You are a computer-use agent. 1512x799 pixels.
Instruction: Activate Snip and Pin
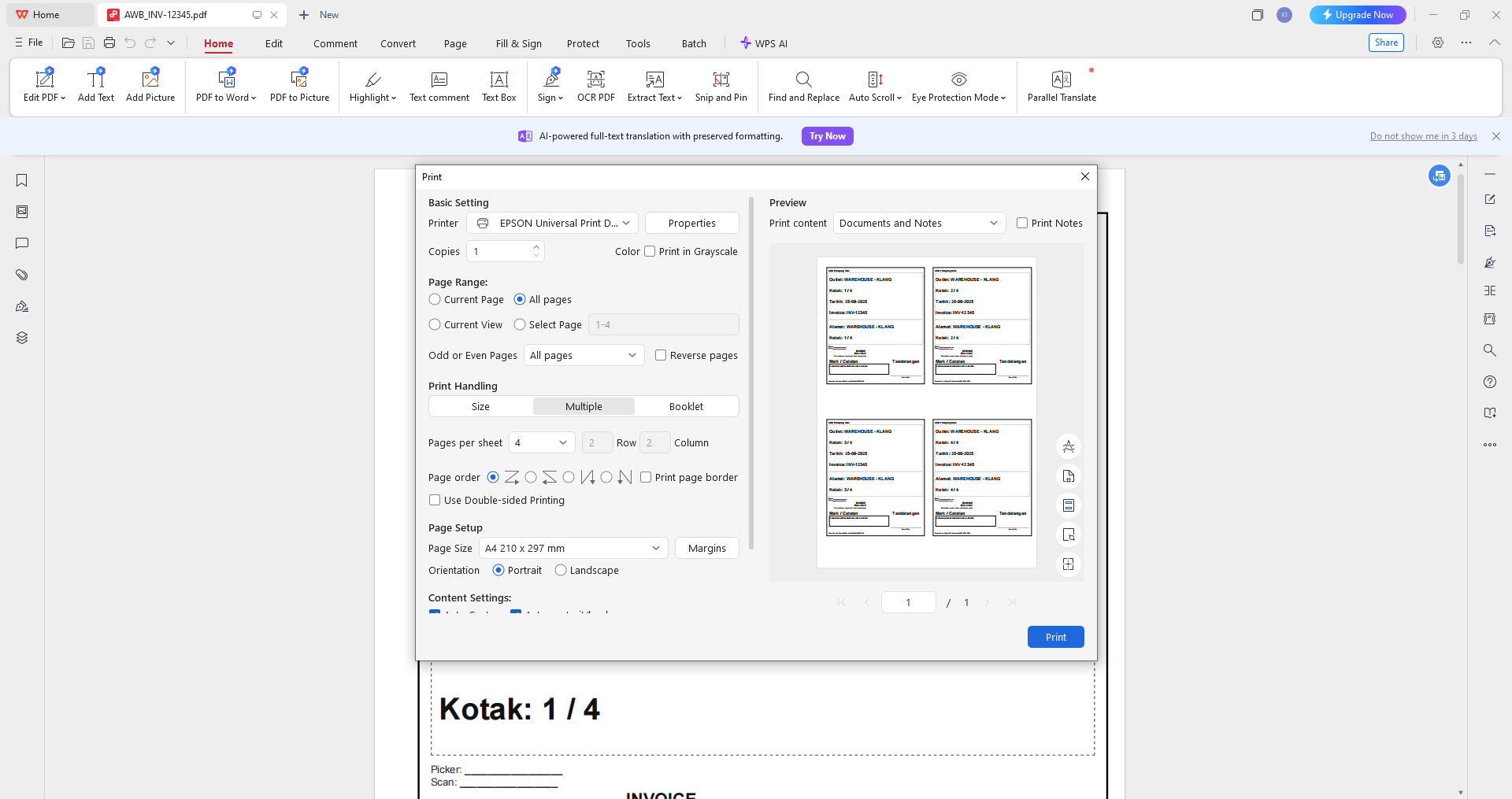[721, 87]
